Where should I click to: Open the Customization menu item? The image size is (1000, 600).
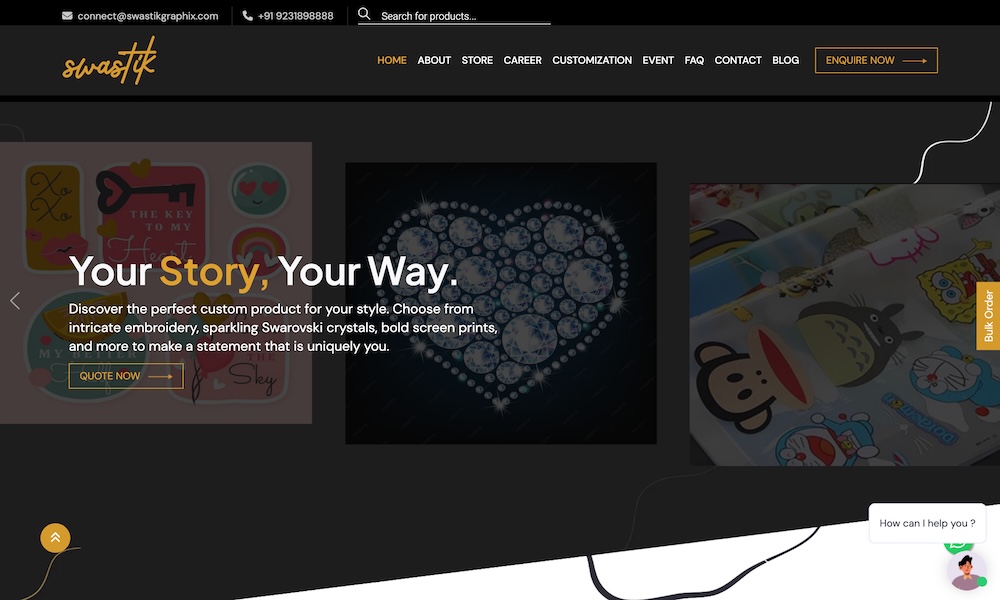pyautogui.click(x=592, y=60)
